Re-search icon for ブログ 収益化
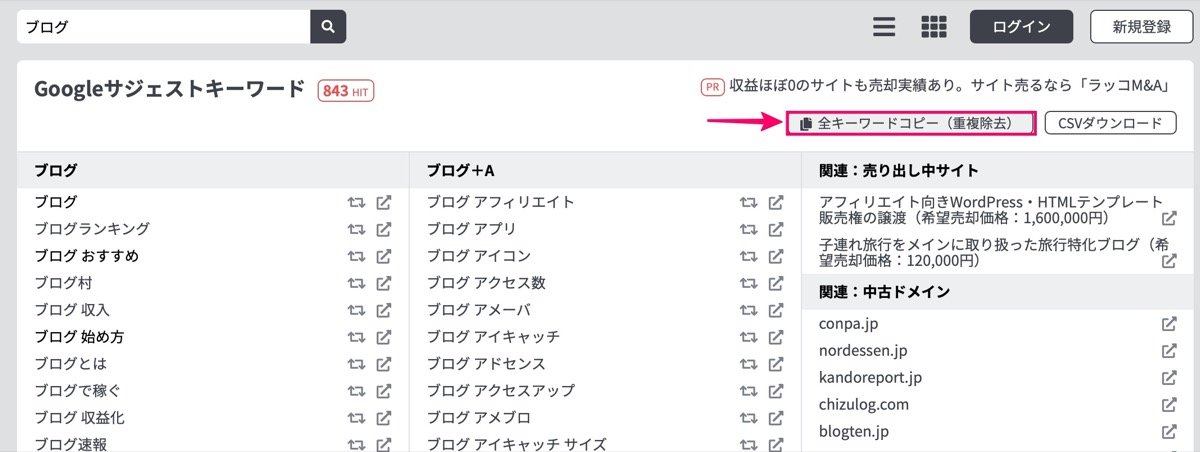This screenshot has width=1200, height=452. pyautogui.click(x=355, y=418)
